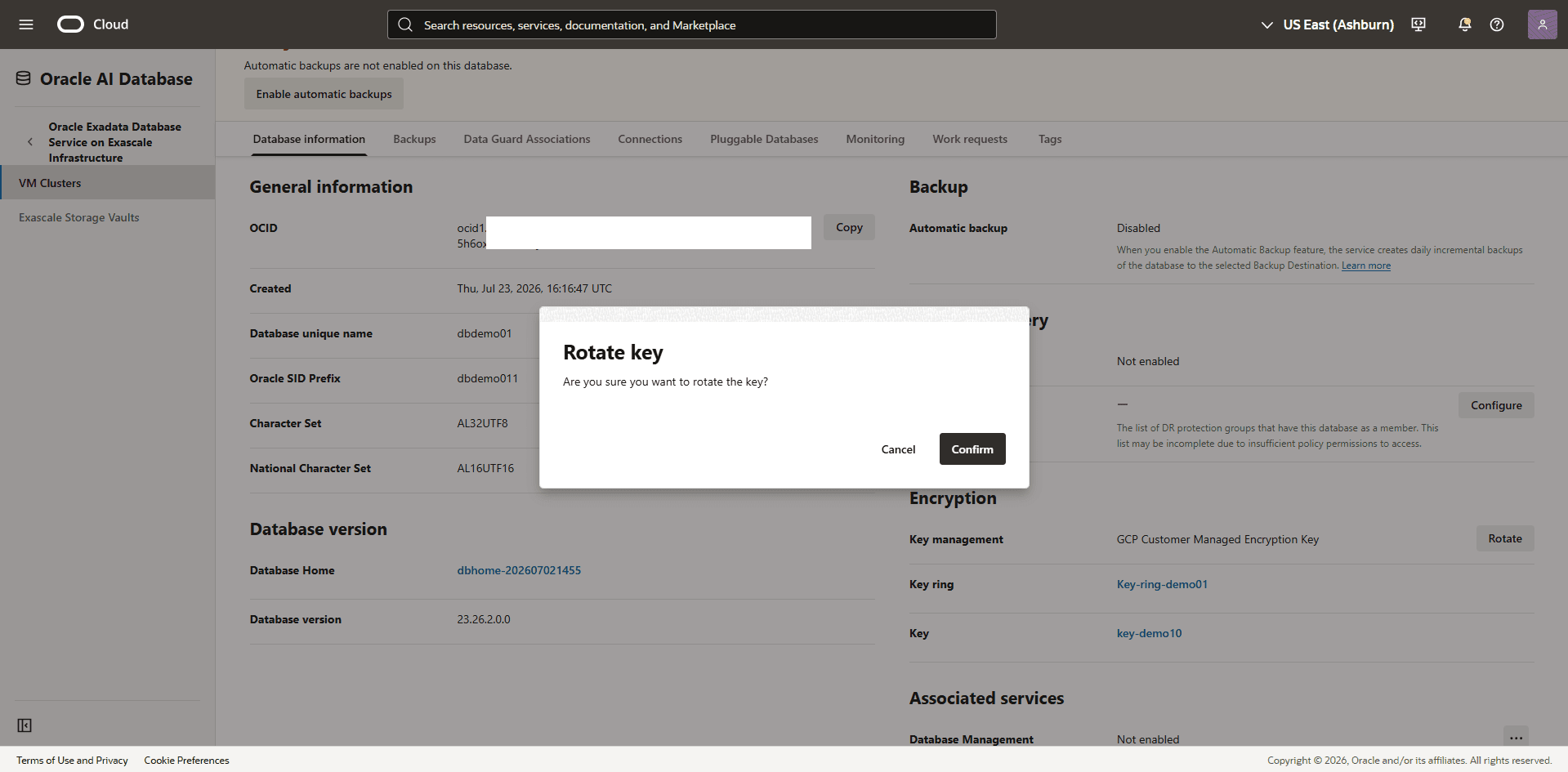Open the Learn more backup link
The width and height of the screenshot is (1568, 772).
[x=1366, y=266]
